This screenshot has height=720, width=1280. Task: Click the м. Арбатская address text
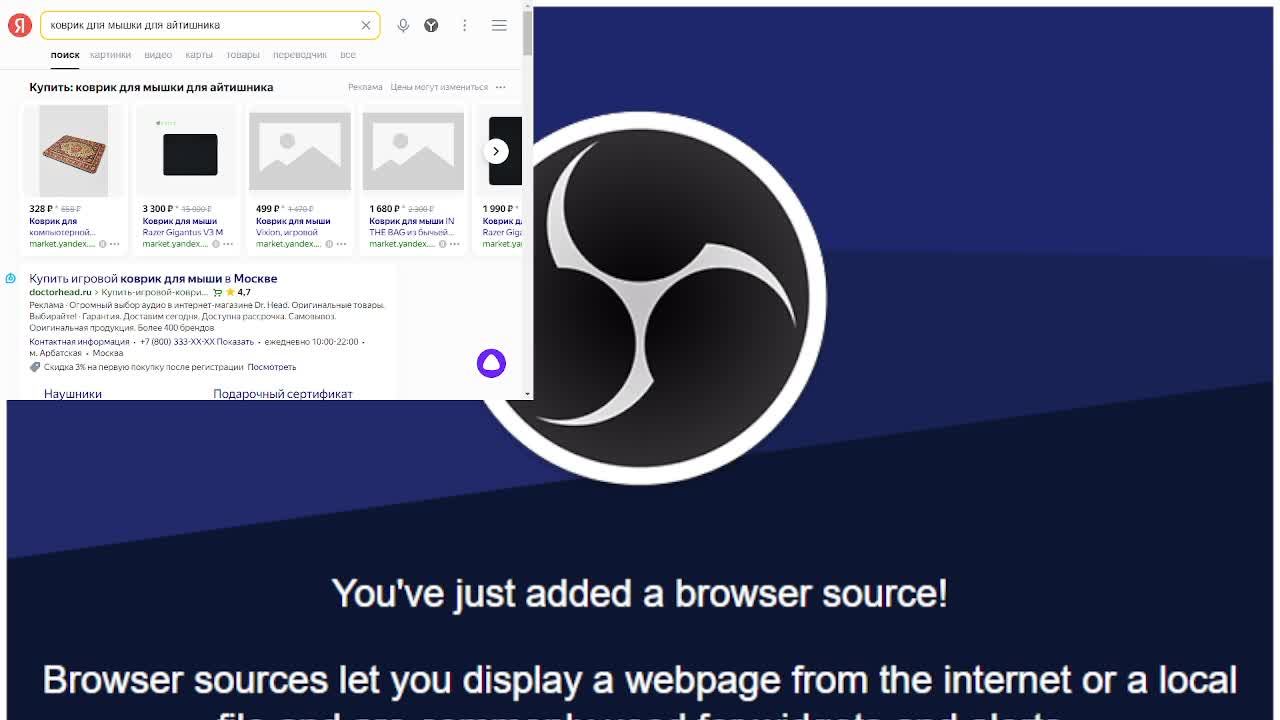(x=55, y=353)
